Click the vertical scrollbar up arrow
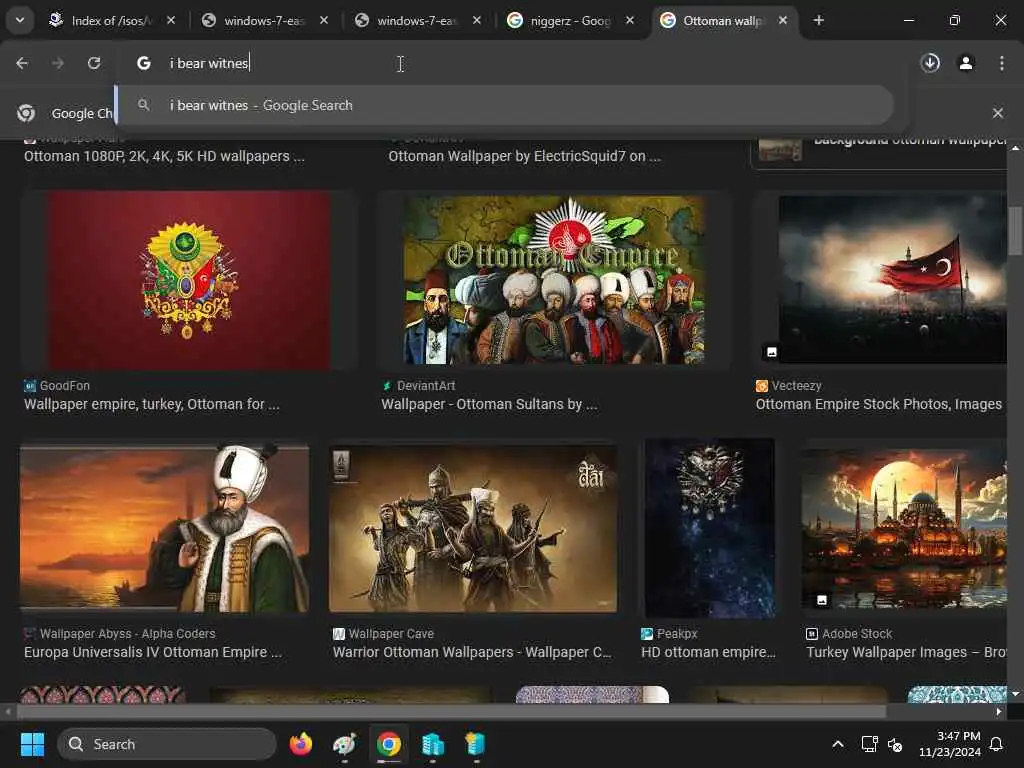The image size is (1024, 768). (1015, 149)
